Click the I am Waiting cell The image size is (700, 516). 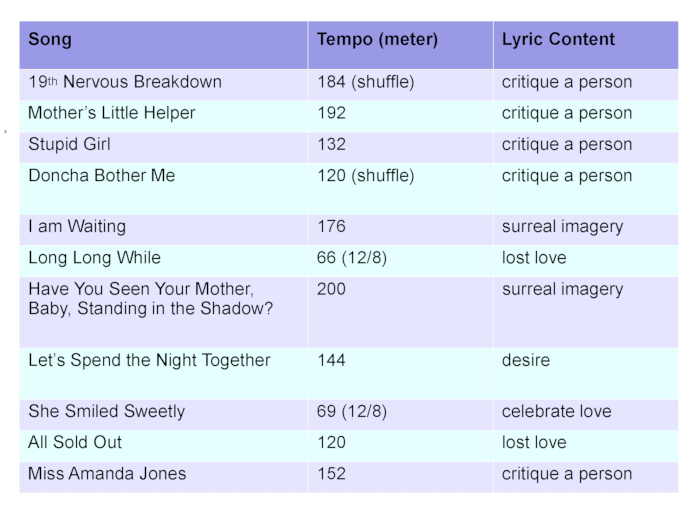coord(163,229)
